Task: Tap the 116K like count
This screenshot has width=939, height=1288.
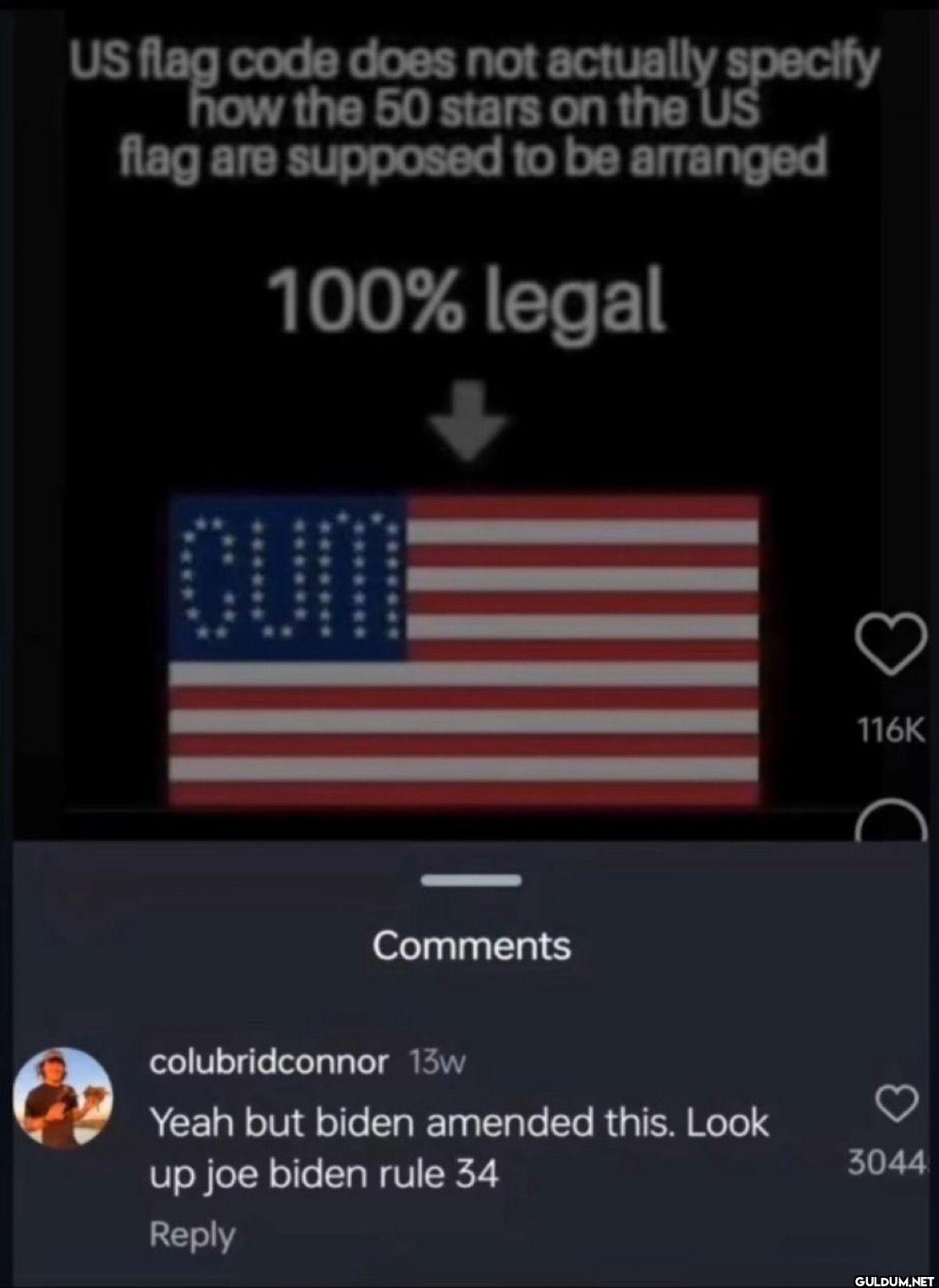Action: [x=892, y=729]
